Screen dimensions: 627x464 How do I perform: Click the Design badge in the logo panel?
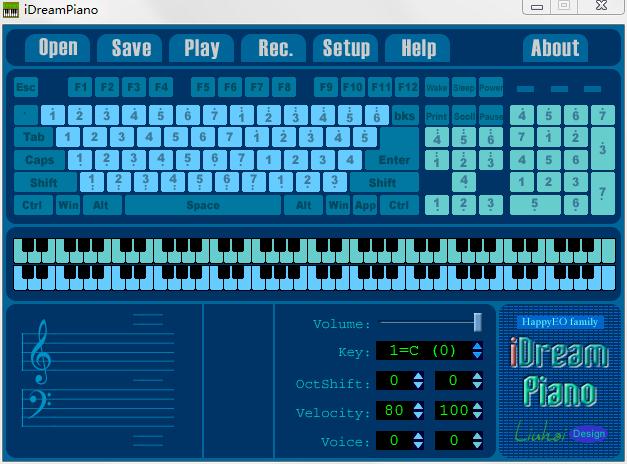(x=588, y=434)
